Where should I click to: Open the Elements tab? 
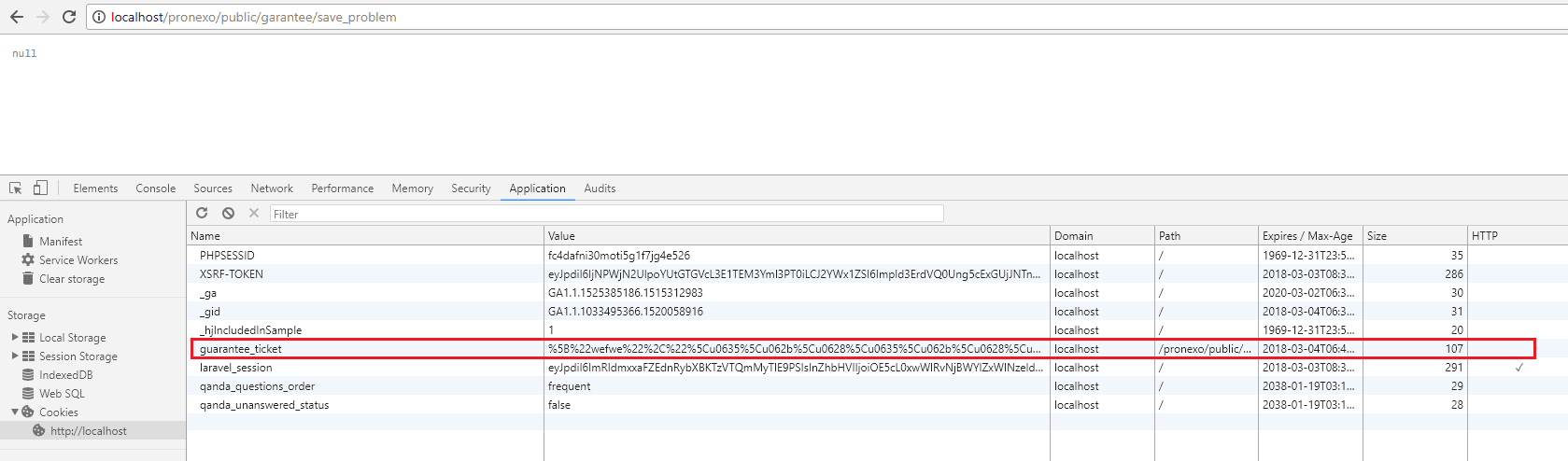pos(95,189)
